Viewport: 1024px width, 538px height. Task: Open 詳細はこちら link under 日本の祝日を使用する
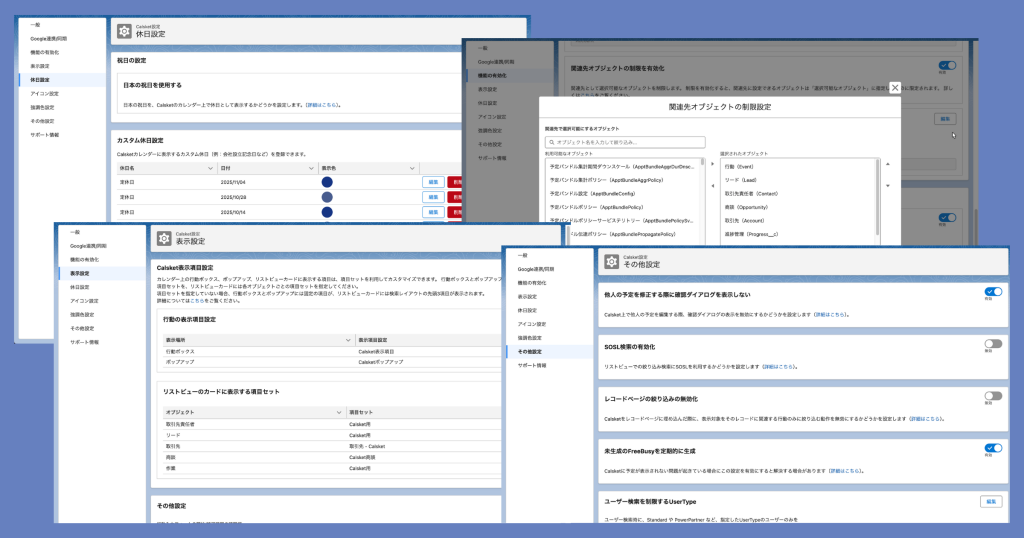(321, 104)
